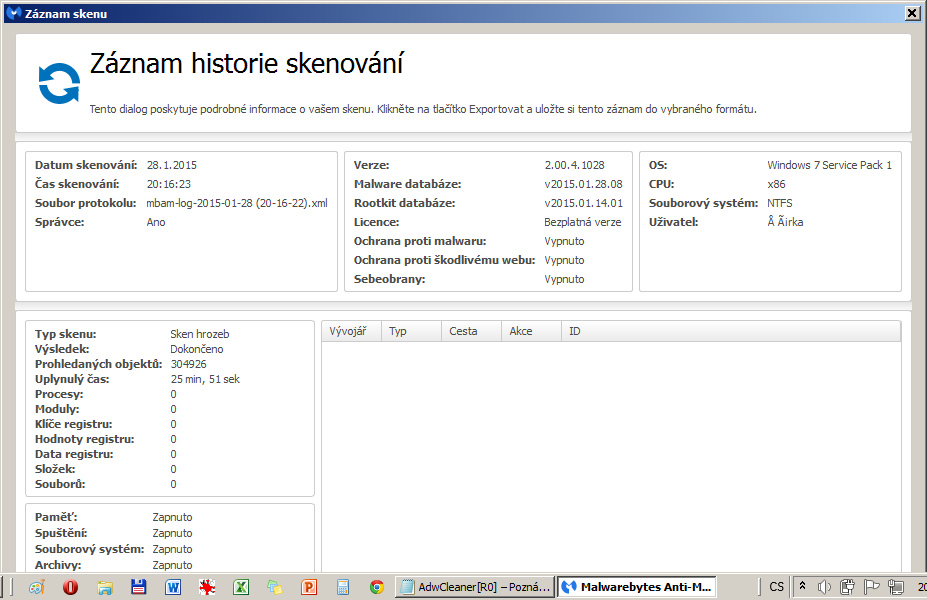Click the Sebeobrany value Vypnuto
Image resolution: width=927 pixels, height=600 pixels.
tap(564, 279)
